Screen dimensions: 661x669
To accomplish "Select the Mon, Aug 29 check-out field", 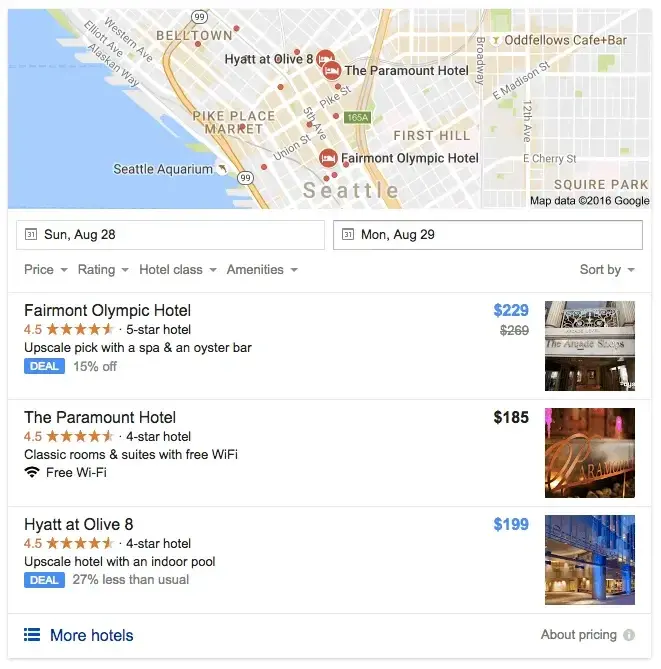I will (487, 235).
